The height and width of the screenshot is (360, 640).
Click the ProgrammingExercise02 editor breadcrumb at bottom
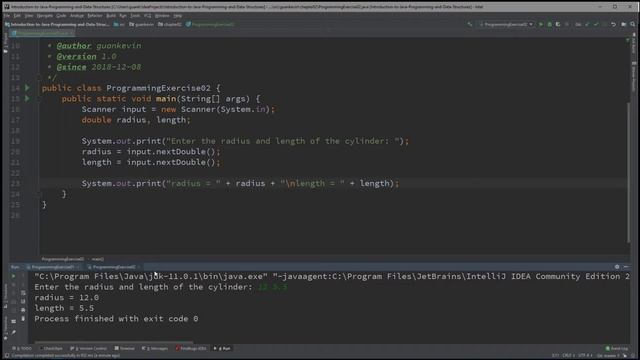62,259
